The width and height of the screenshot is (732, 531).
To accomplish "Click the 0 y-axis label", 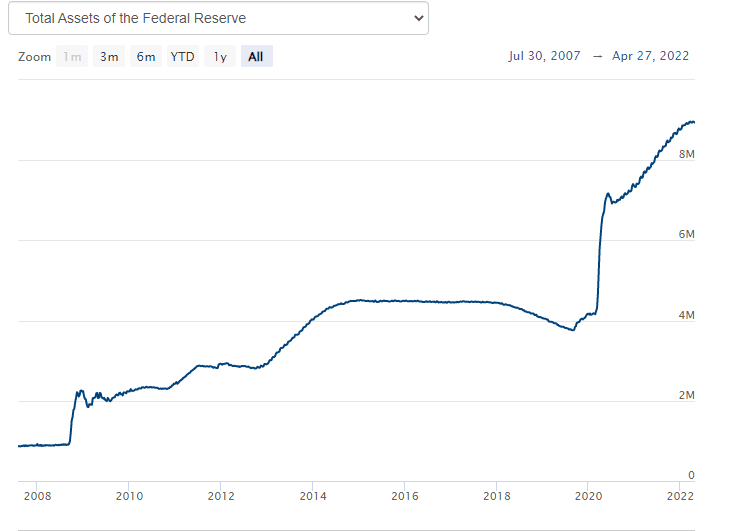I will pos(691,475).
